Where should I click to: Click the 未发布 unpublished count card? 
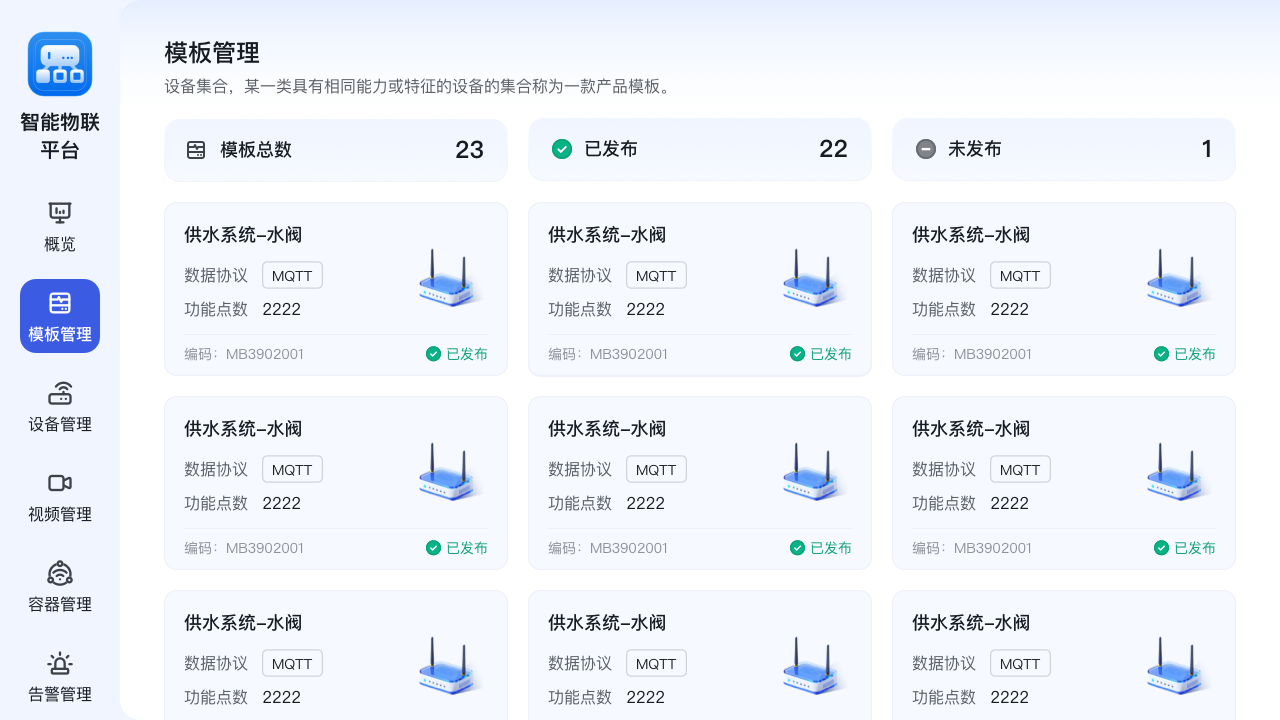(x=1063, y=148)
